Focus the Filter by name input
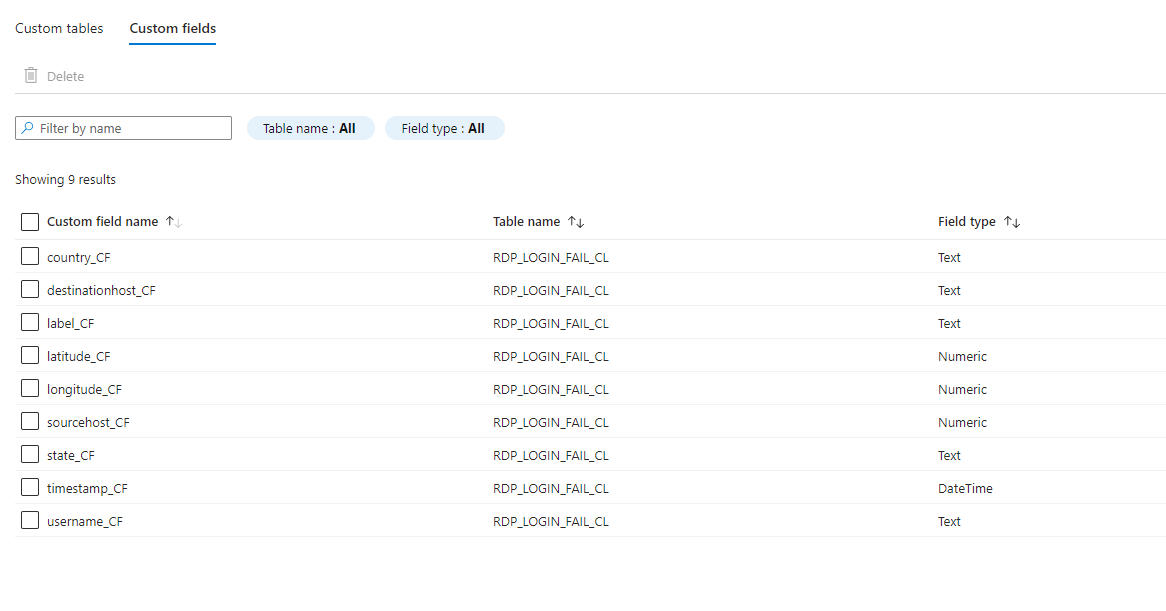Image resolution: width=1166 pixels, height=611 pixels. 123,128
